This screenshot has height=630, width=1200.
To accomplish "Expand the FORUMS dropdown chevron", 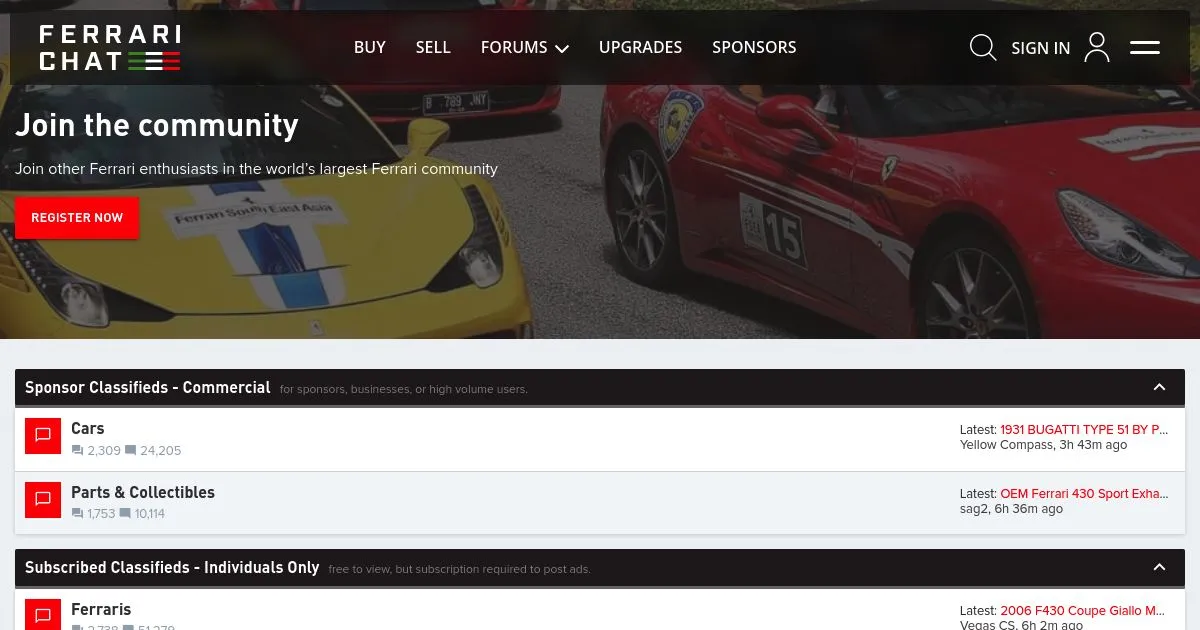I will pyautogui.click(x=562, y=48).
